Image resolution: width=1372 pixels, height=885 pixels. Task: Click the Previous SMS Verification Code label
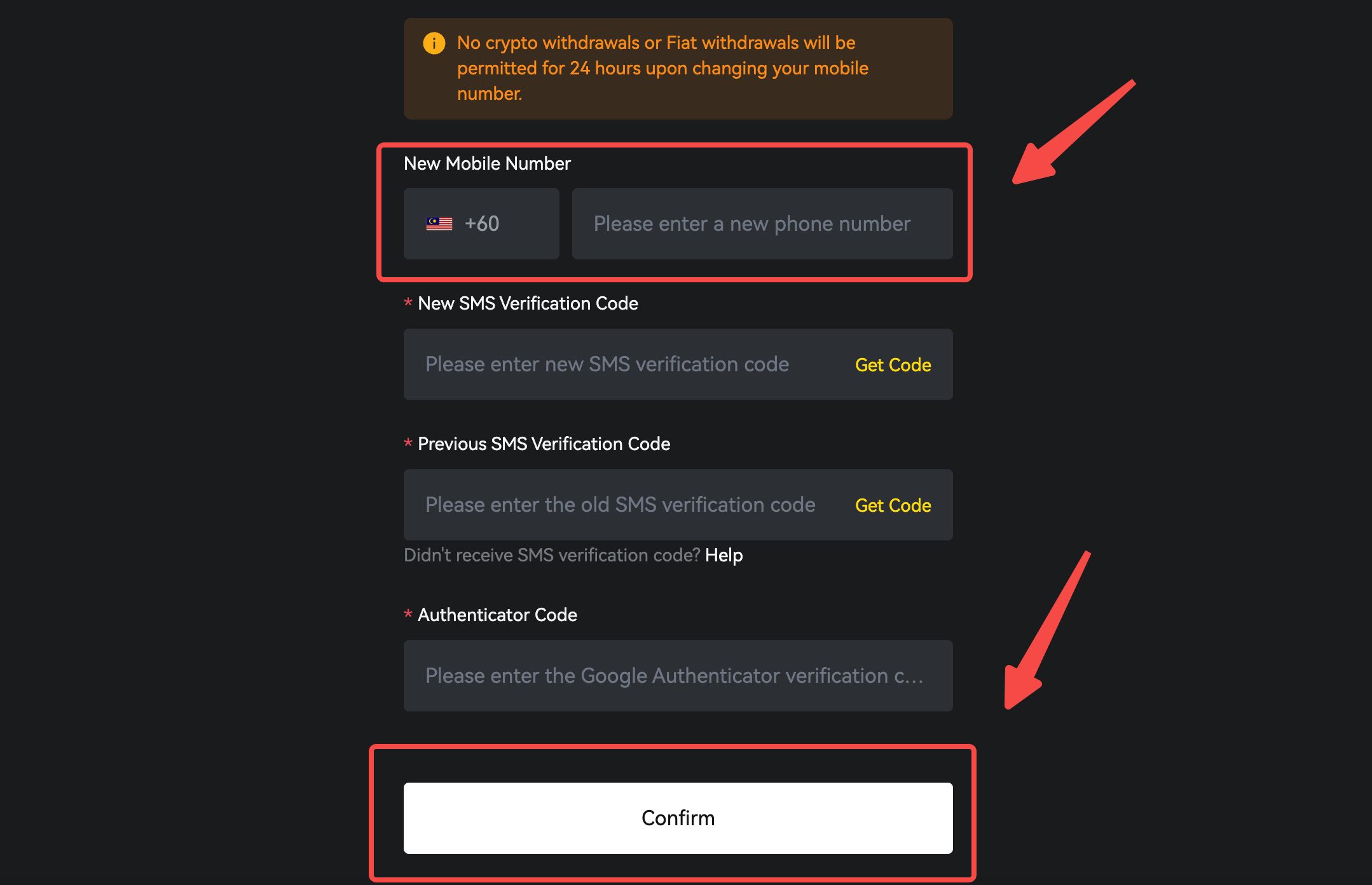(x=544, y=444)
